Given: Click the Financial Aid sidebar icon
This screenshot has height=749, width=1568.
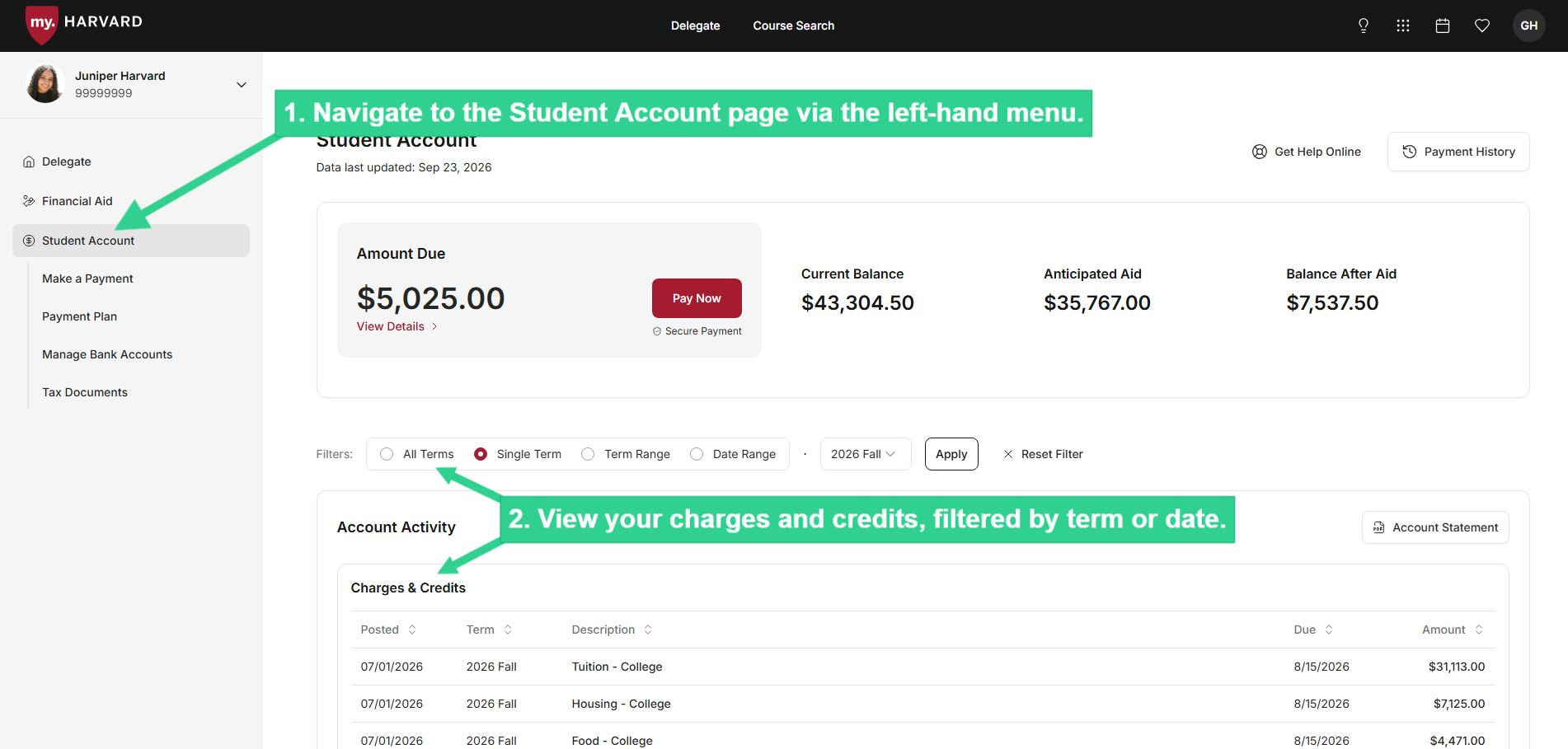Looking at the screenshot, I should (x=29, y=201).
